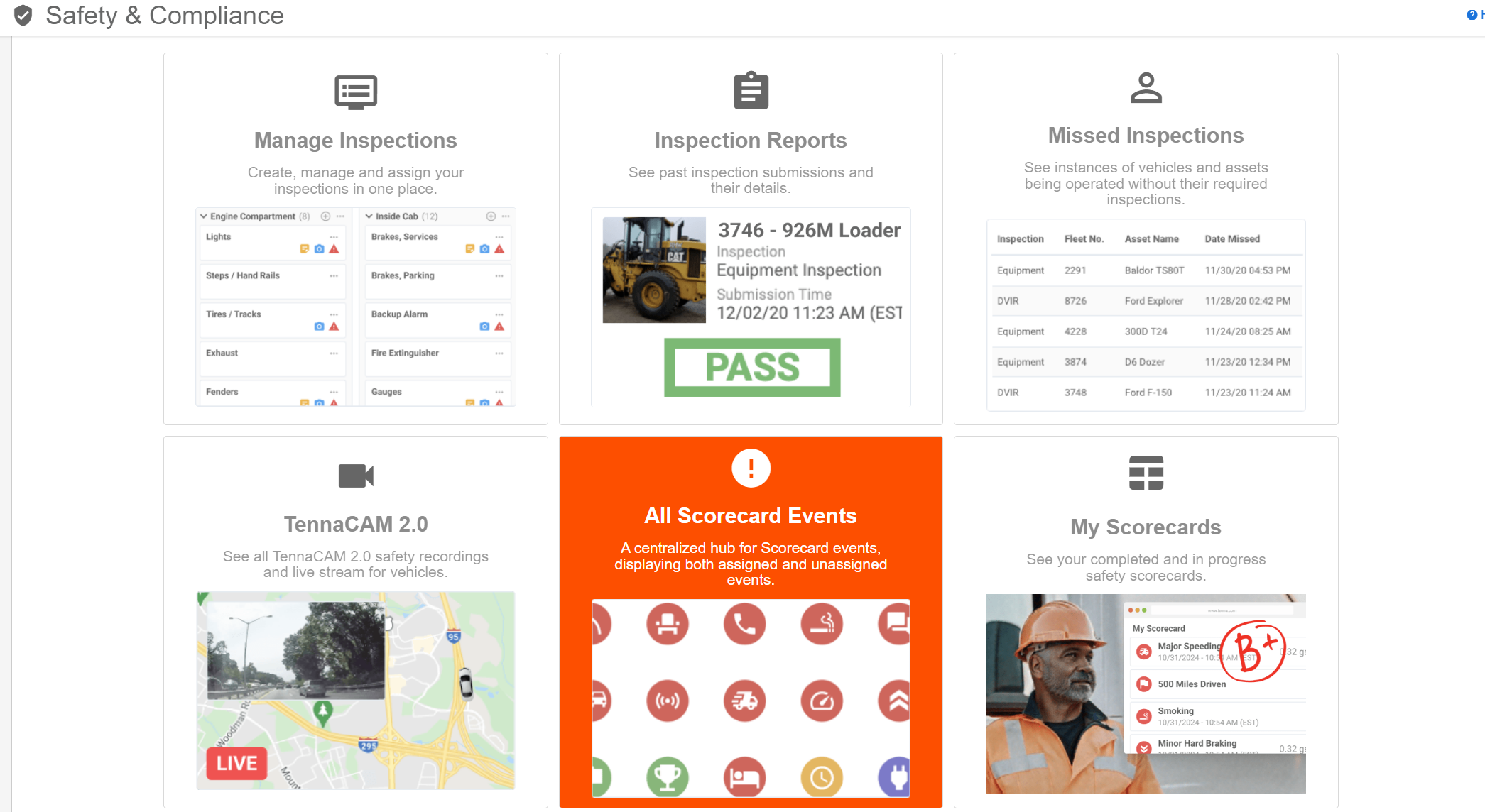Click the add icon beside Inside Cab

491,216
